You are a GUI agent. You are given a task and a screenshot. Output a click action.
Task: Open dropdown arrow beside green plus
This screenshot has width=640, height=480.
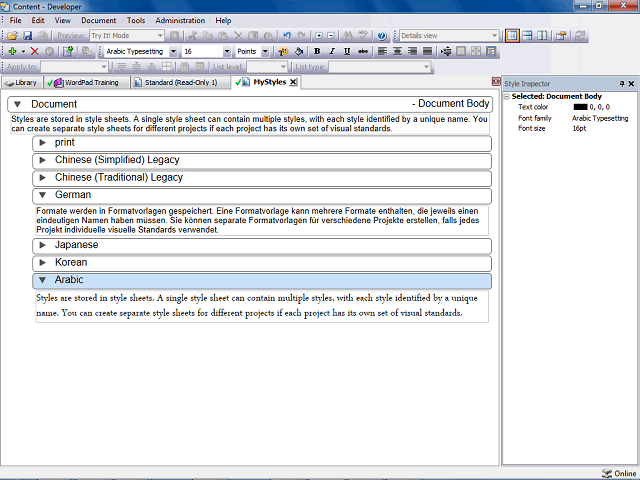point(23,52)
